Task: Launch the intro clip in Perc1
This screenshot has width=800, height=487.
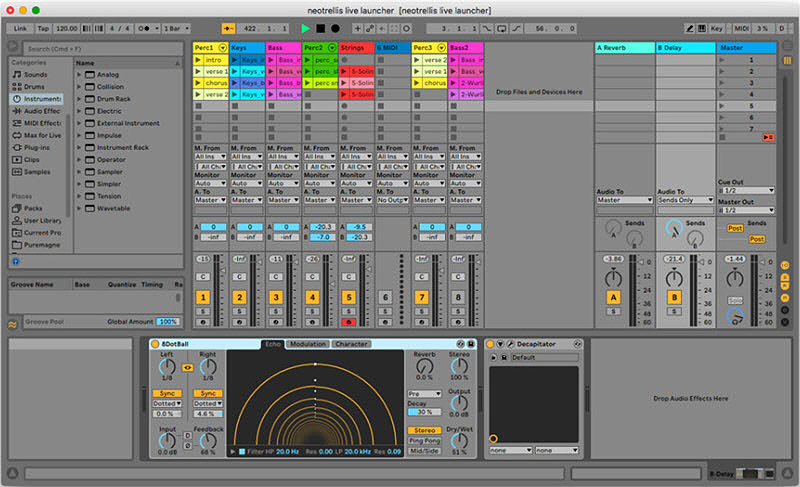Action: click(x=197, y=60)
